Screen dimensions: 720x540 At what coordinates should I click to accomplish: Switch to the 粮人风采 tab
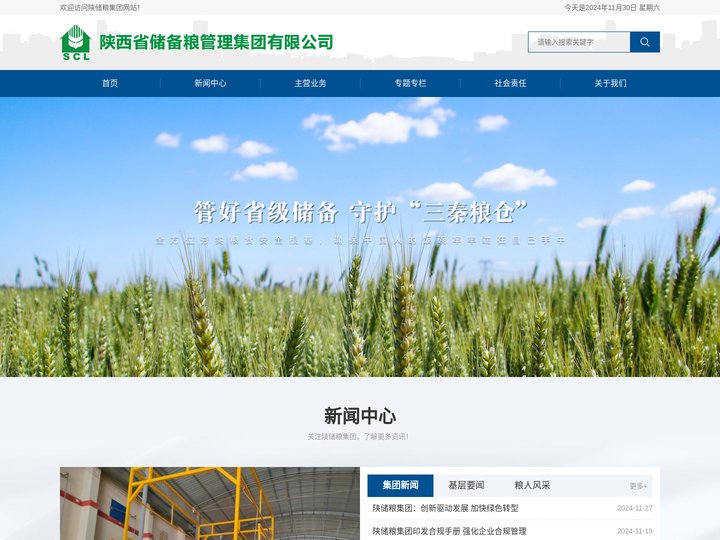pyautogui.click(x=532, y=485)
